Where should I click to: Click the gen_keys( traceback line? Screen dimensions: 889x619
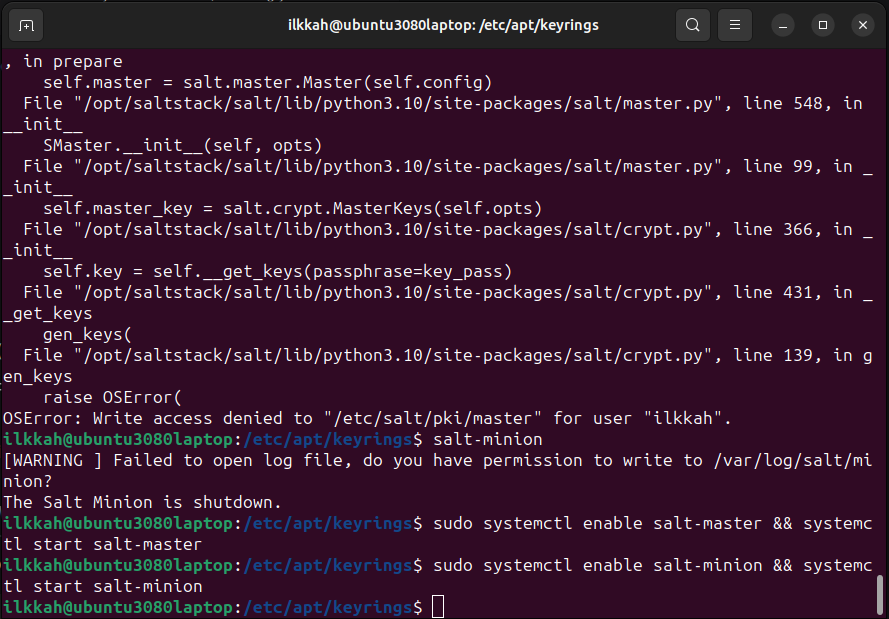tap(87, 334)
